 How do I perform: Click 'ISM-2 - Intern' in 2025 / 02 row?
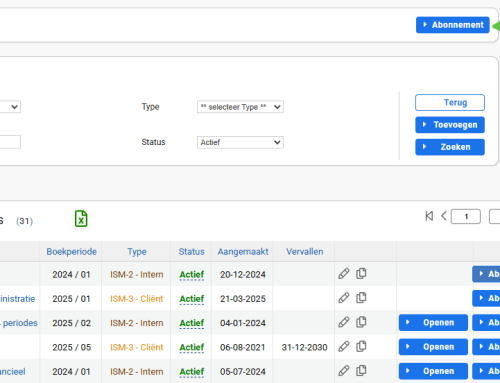coord(137,323)
